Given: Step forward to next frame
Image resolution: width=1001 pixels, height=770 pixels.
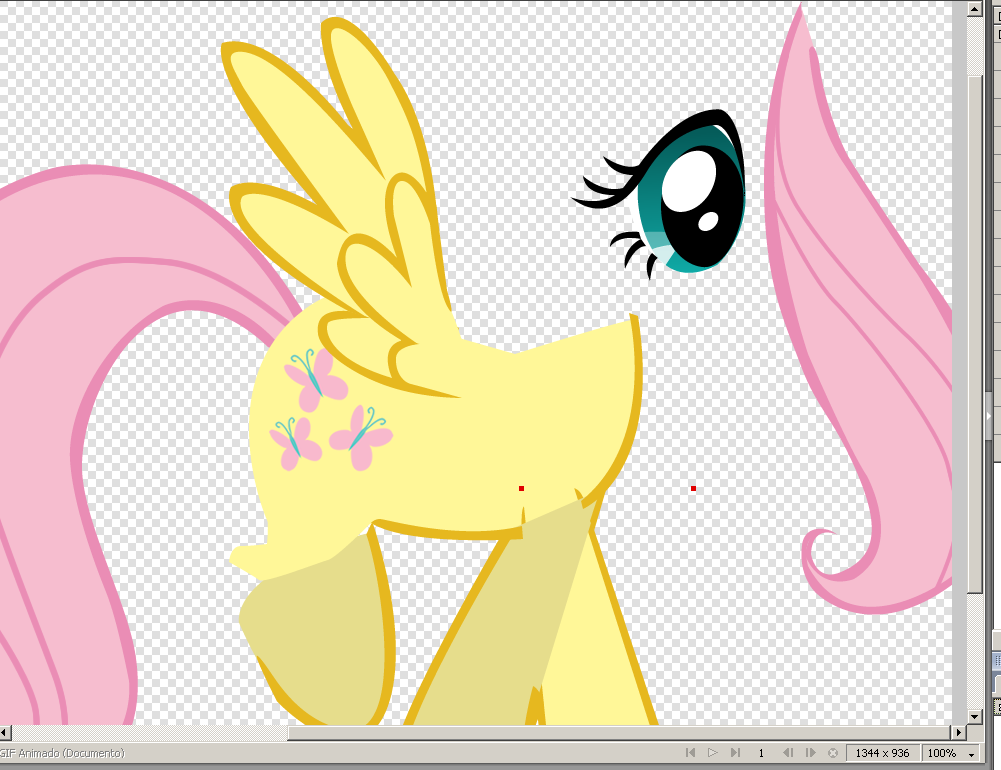Looking at the screenshot, I should click(x=811, y=753).
